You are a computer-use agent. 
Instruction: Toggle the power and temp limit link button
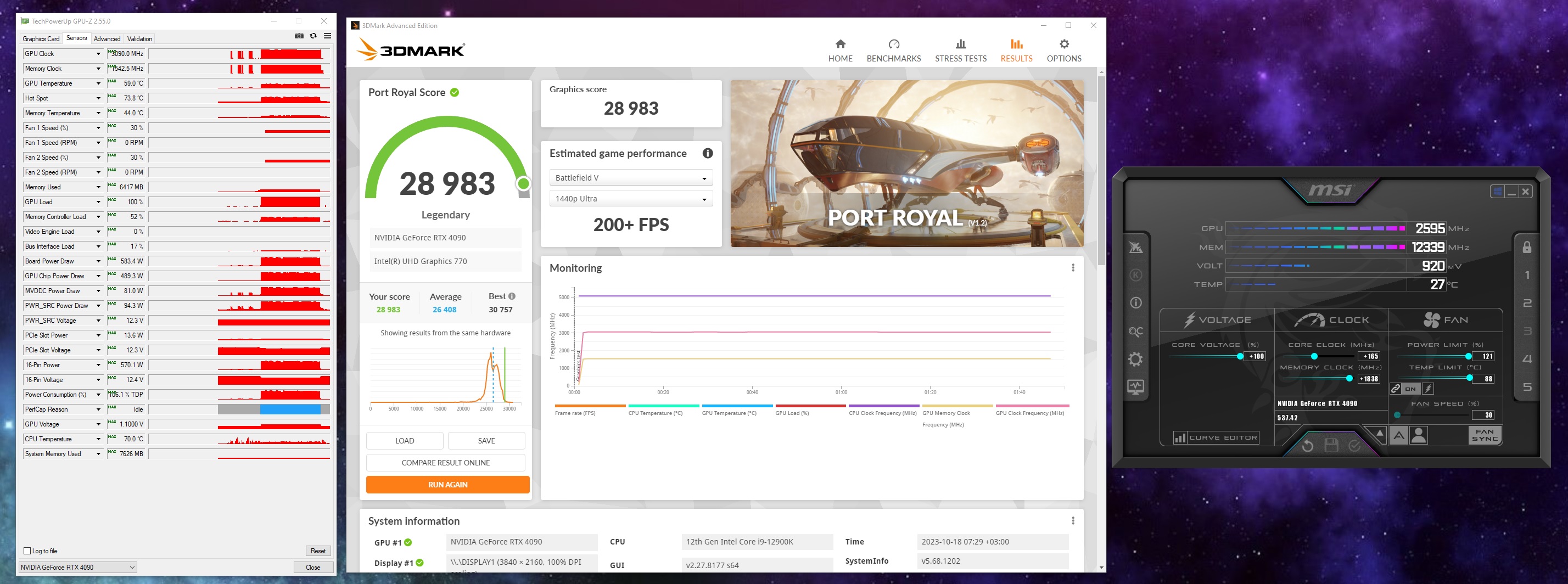pyautogui.click(x=1396, y=389)
